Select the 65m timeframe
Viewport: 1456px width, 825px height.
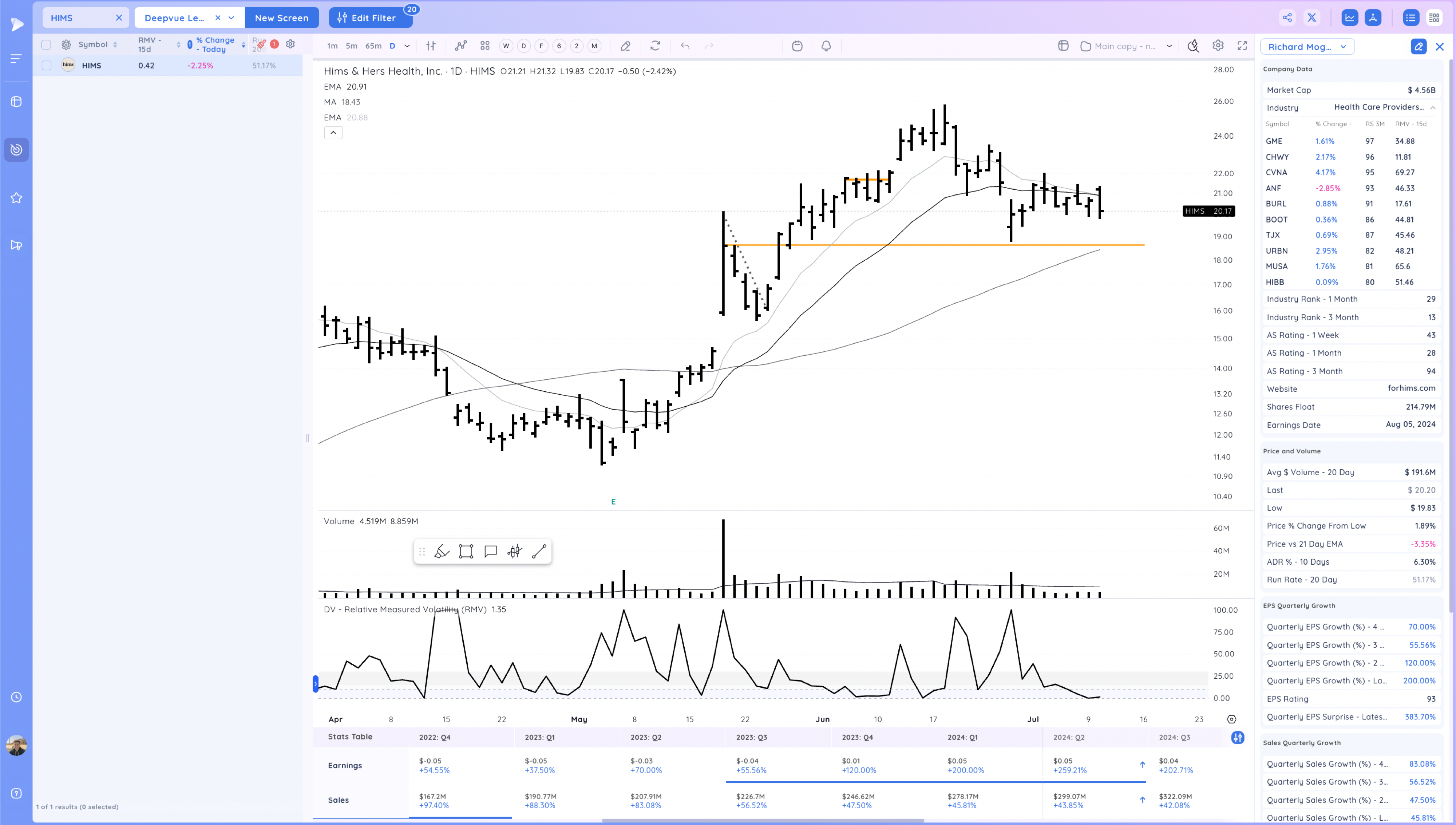pos(373,46)
